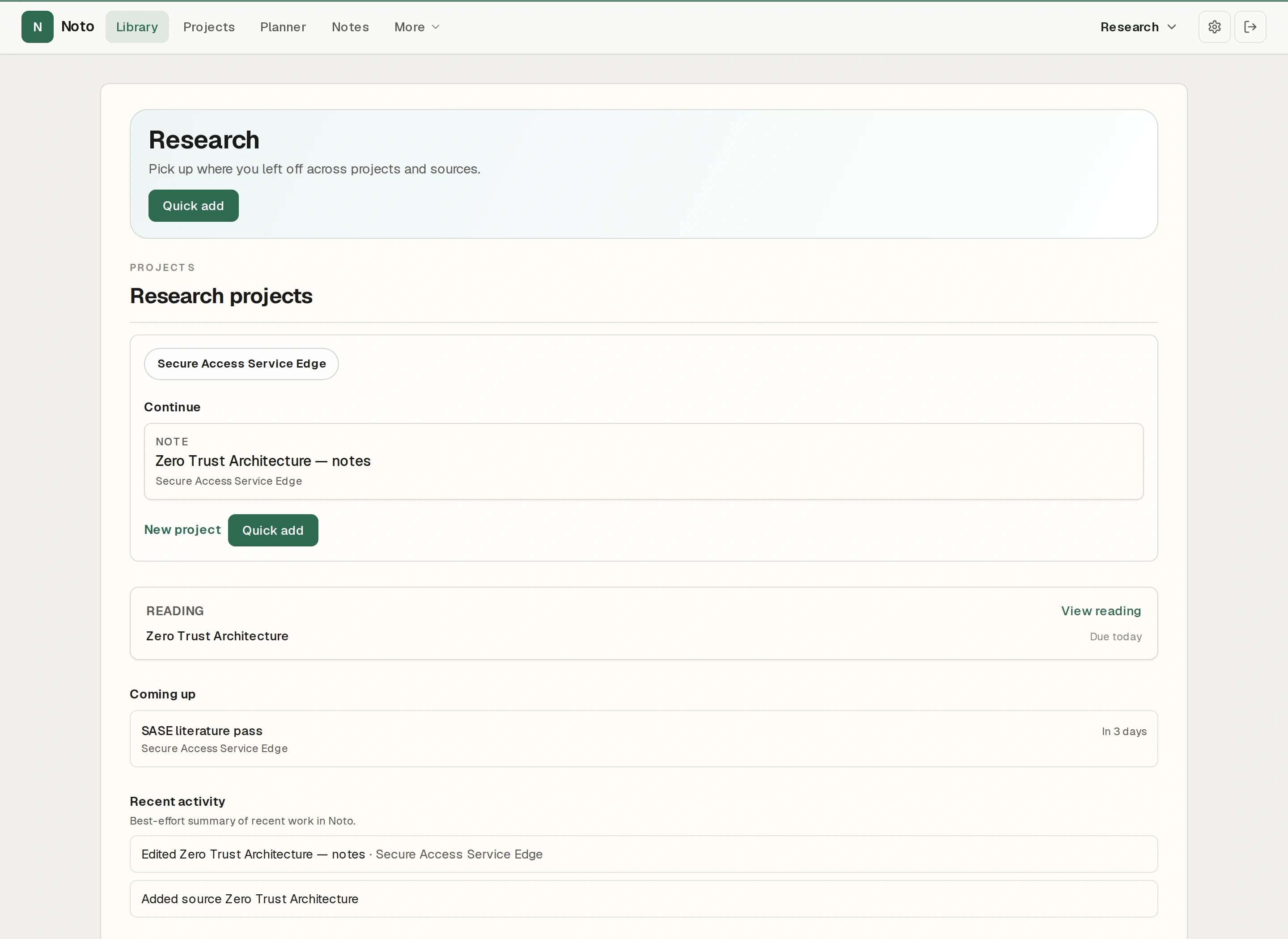Image resolution: width=1288 pixels, height=939 pixels.
Task: Open the Library tab
Action: (x=137, y=27)
